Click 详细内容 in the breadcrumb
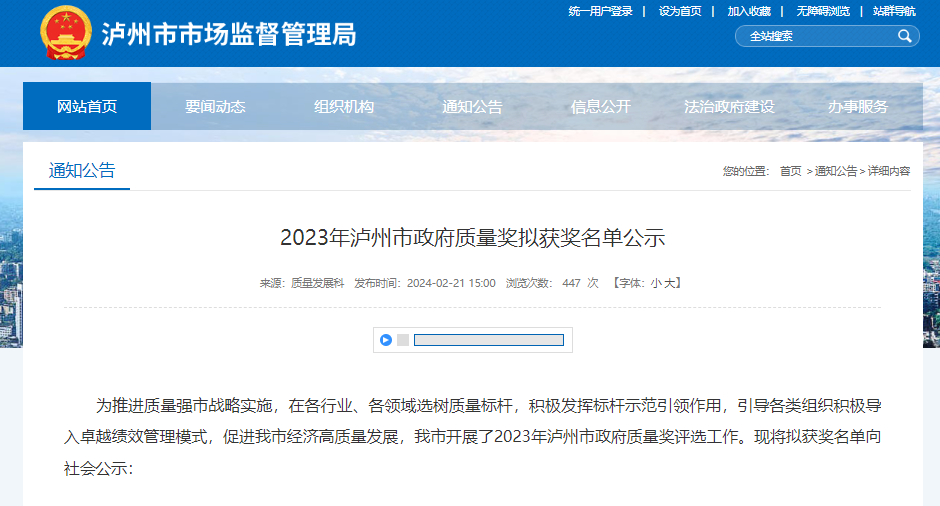This screenshot has width=940, height=506. click(888, 171)
